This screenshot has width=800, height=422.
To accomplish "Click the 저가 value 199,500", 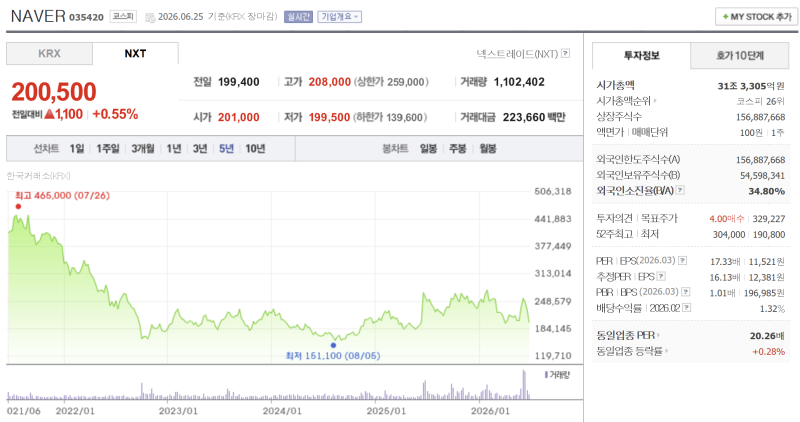I will 329,117.
